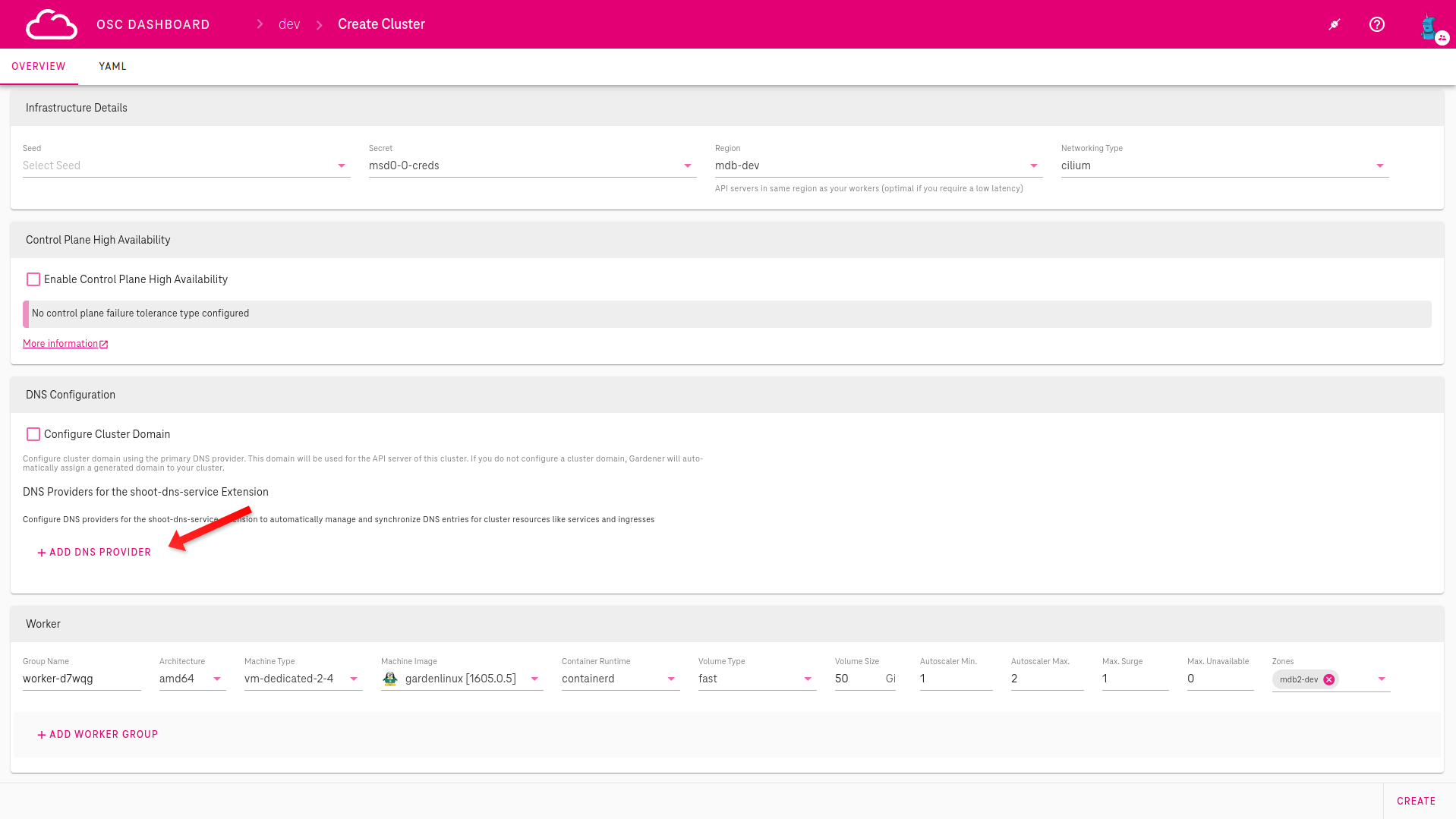The width and height of the screenshot is (1456, 819).
Task: Click the worker Group Name input field
Action: click(81, 679)
